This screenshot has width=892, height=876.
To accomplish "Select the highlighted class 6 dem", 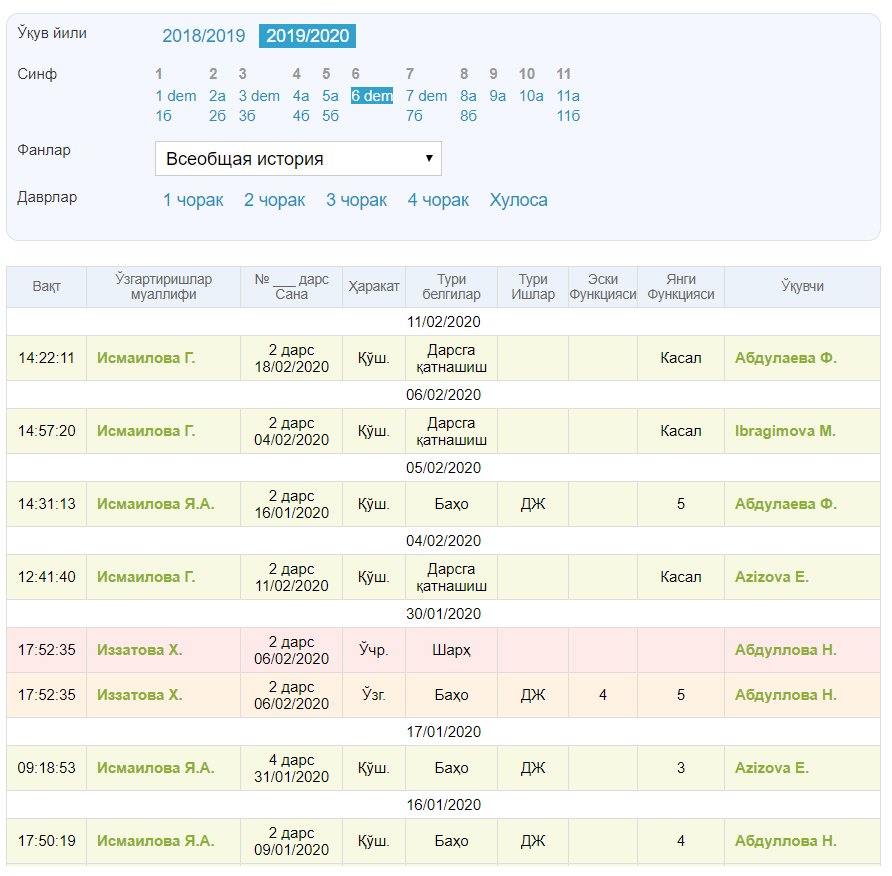I will pyautogui.click(x=371, y=96).
